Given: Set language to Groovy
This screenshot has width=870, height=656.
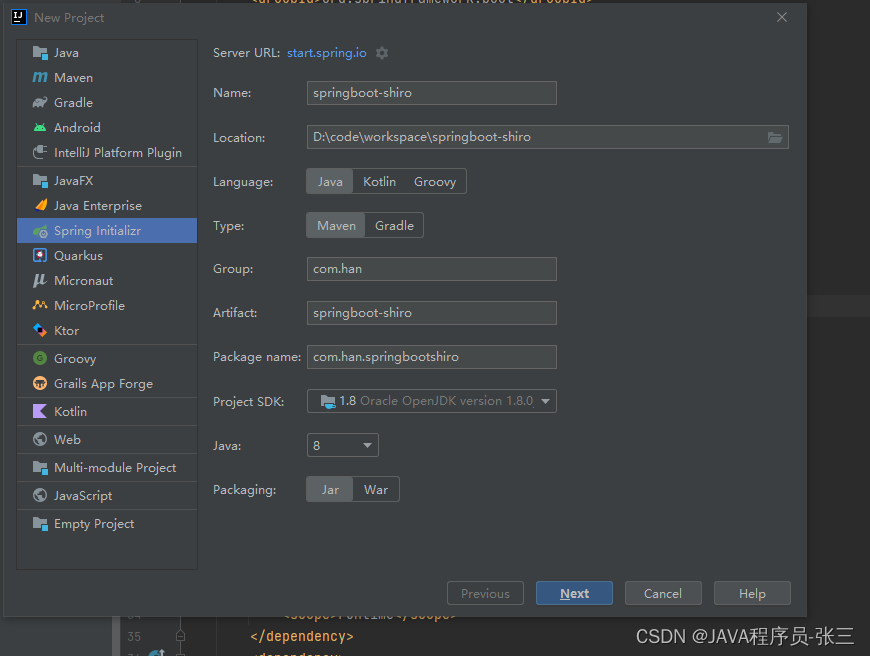Looking at the screenshot, I should pyautogui.click(x=435, y=181).
